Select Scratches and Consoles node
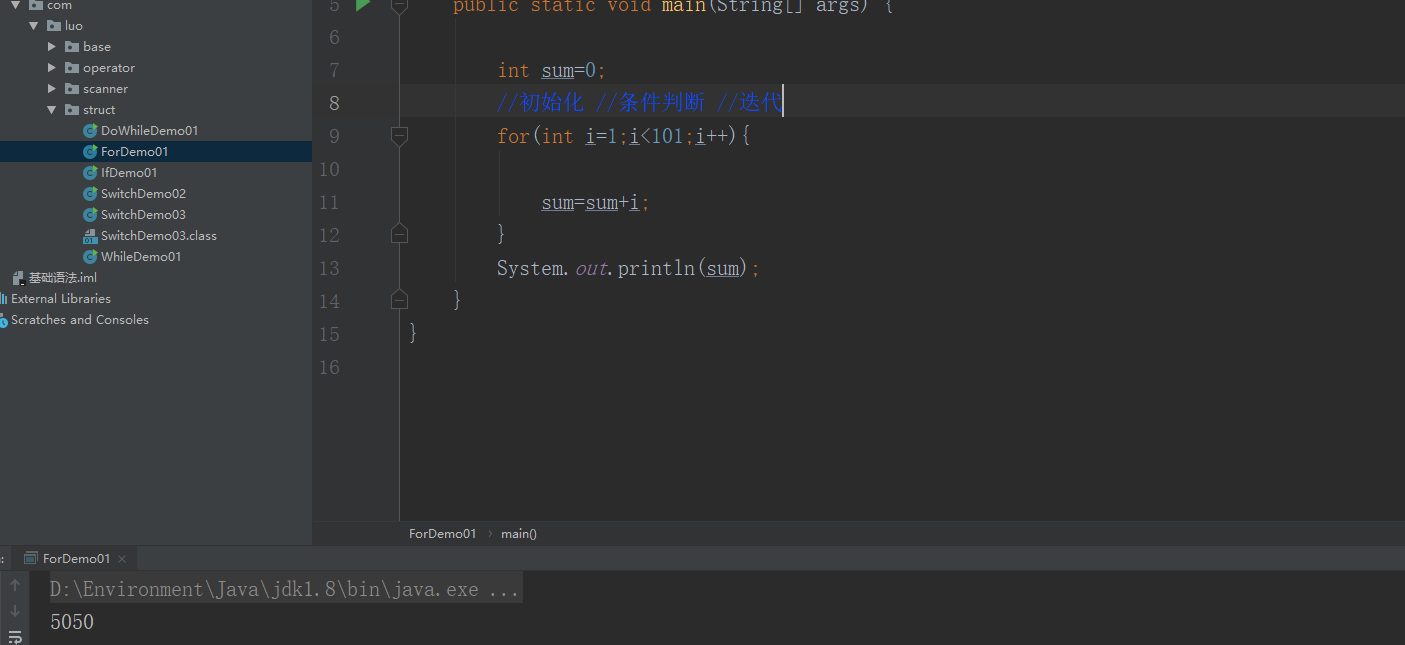Screen dimensions: 1405x645 156,320
